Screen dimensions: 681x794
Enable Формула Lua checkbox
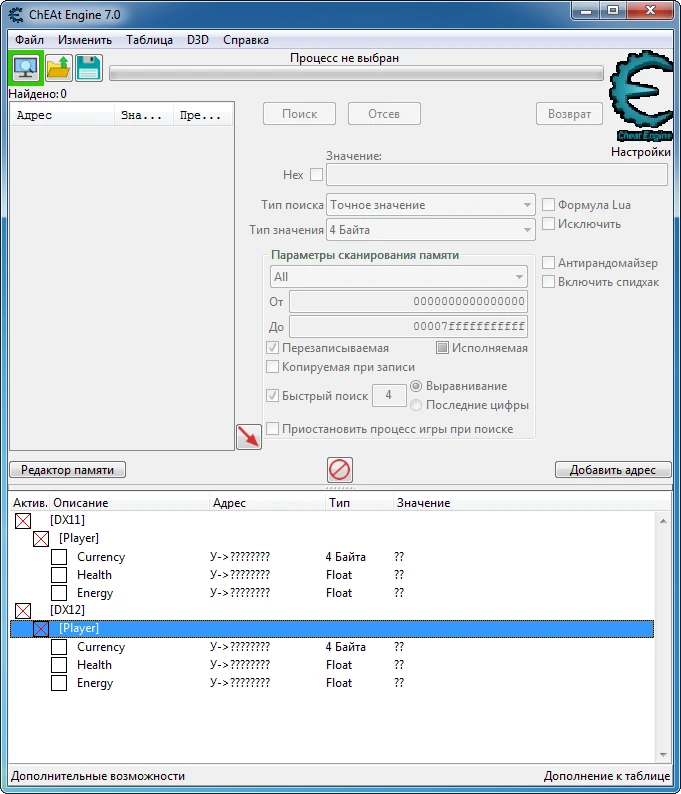point(548,205)
